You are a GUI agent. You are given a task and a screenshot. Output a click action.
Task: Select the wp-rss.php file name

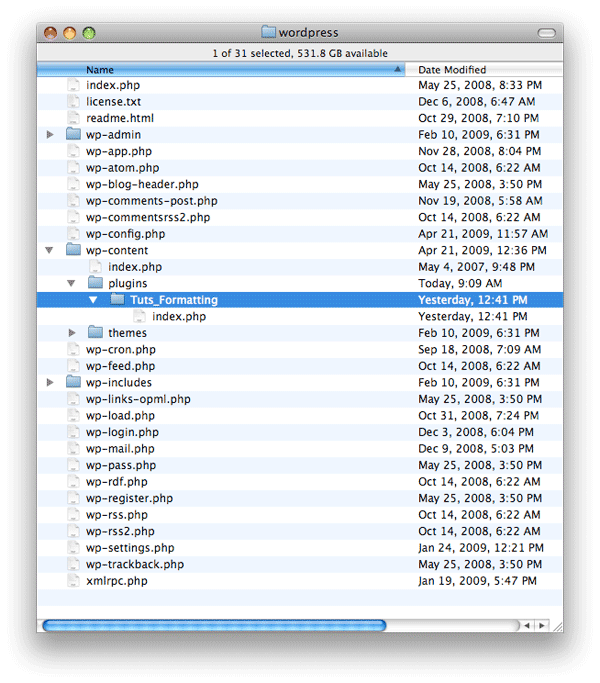pyautogui.click(x=117, y=515)
